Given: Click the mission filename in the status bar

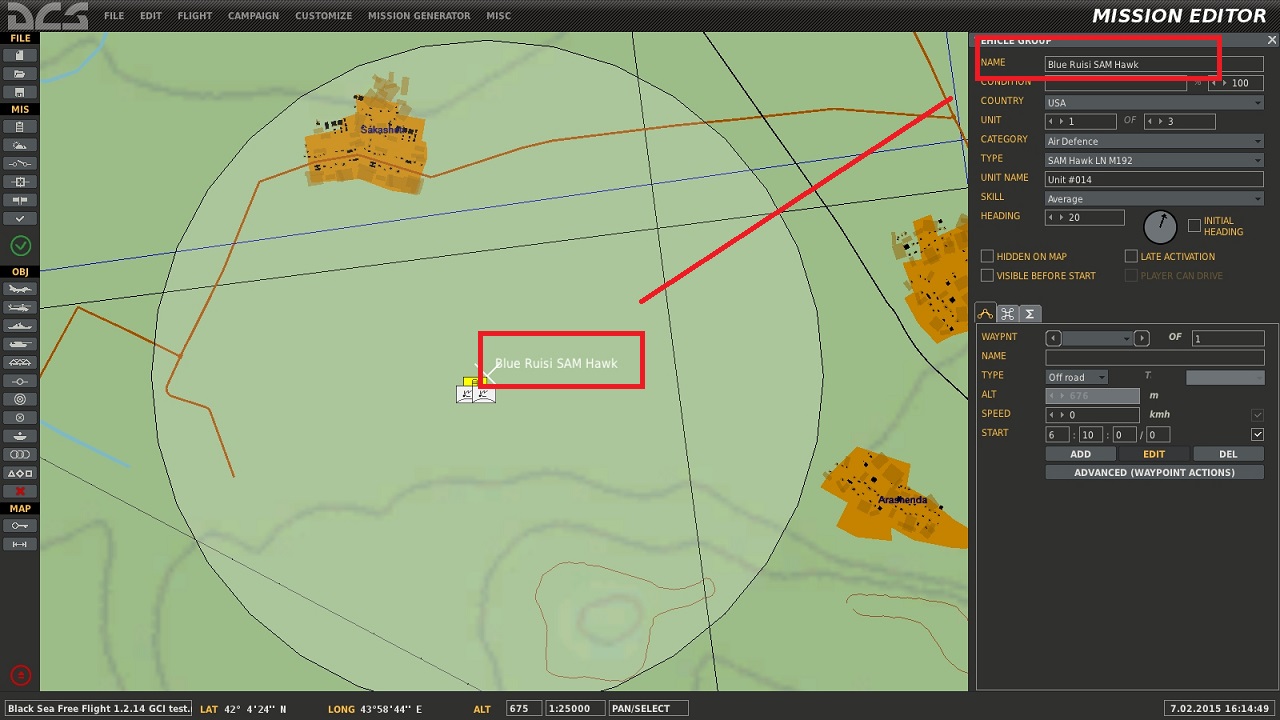Looking at the screenshot, I should [x=99, y=709].
